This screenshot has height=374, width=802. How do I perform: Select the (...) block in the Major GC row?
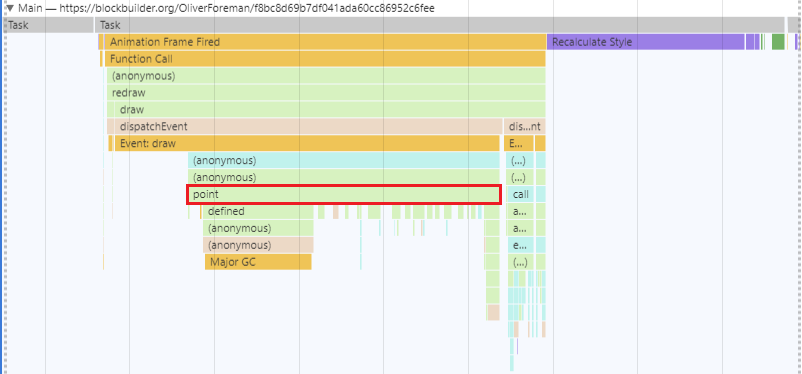pos(521,262)
